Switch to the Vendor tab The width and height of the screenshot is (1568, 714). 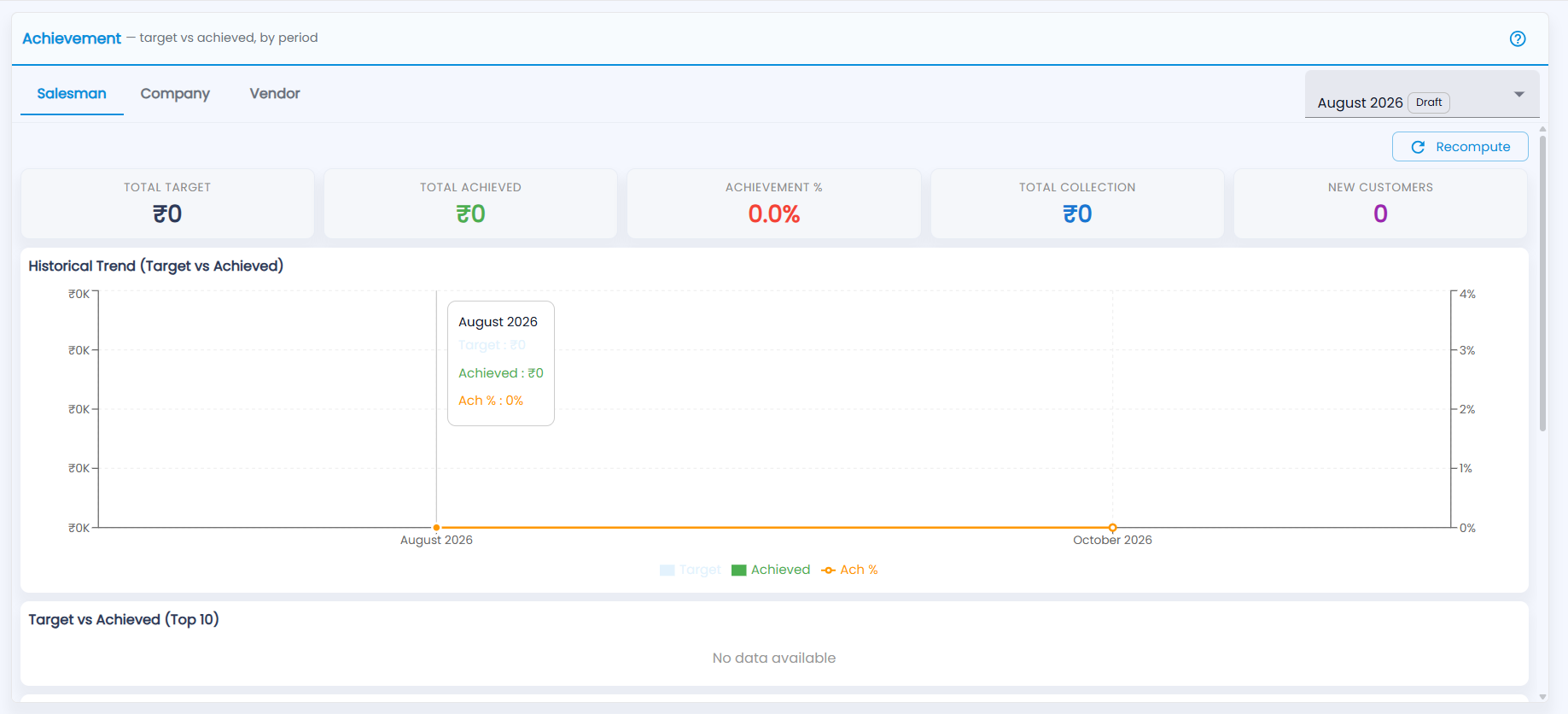pos(275,94)
